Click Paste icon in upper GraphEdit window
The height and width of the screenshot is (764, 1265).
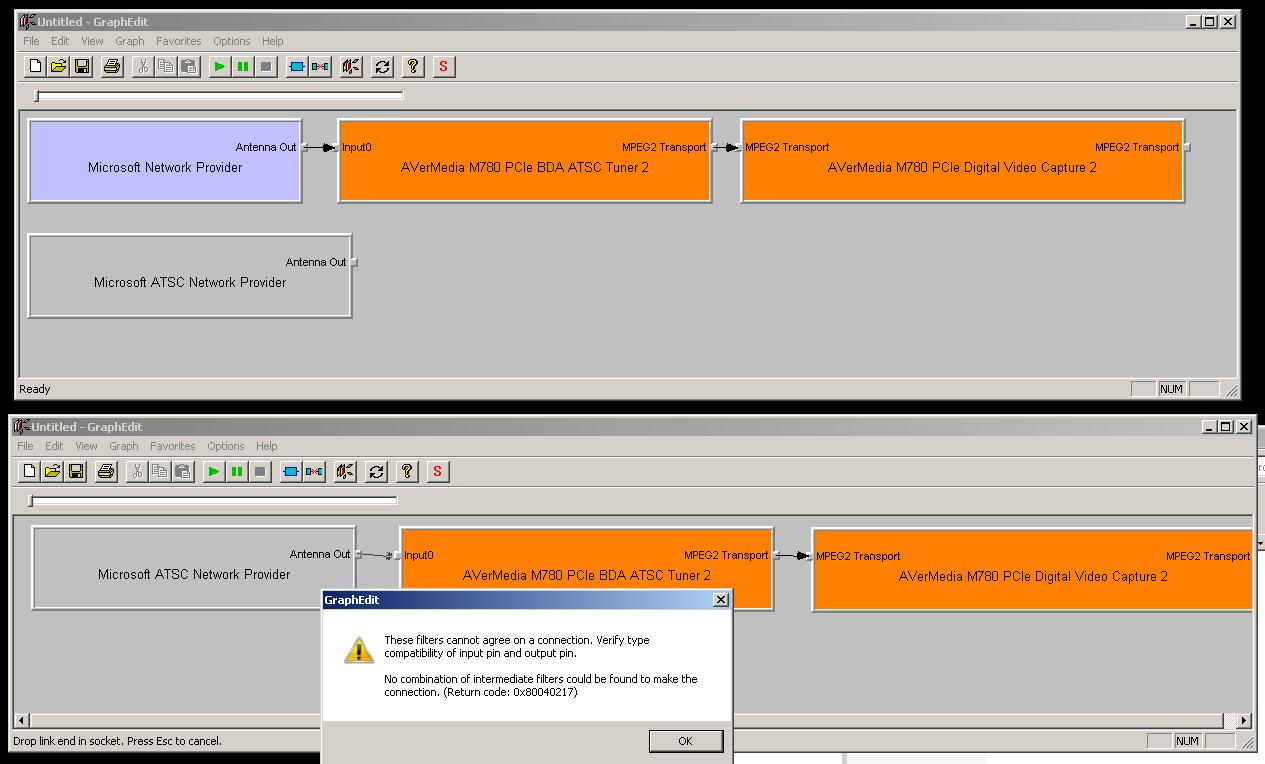click(x=189, y=67)
